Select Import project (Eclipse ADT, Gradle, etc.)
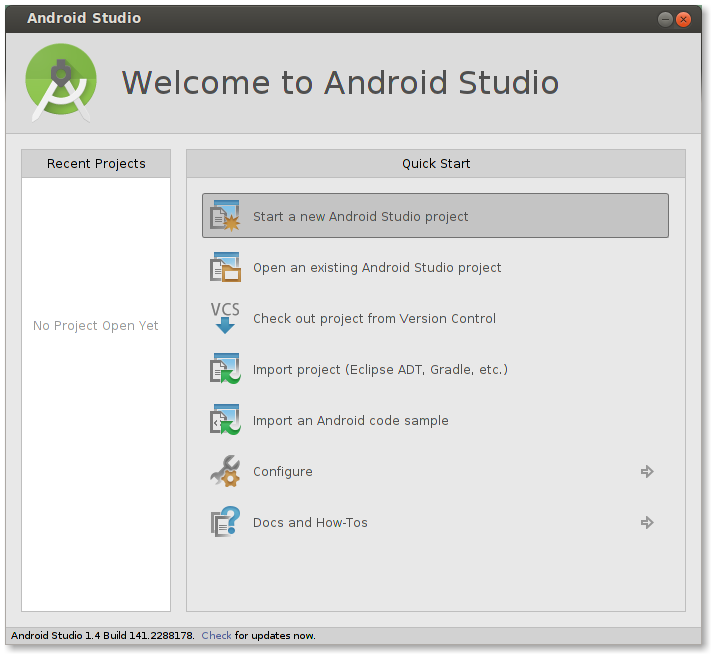711x654 pixels. [380, 370]
